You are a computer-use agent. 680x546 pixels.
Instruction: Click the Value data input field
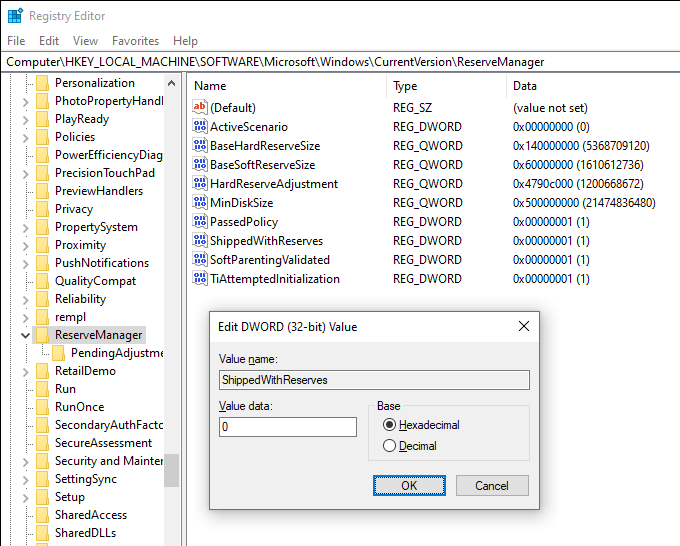288,427
